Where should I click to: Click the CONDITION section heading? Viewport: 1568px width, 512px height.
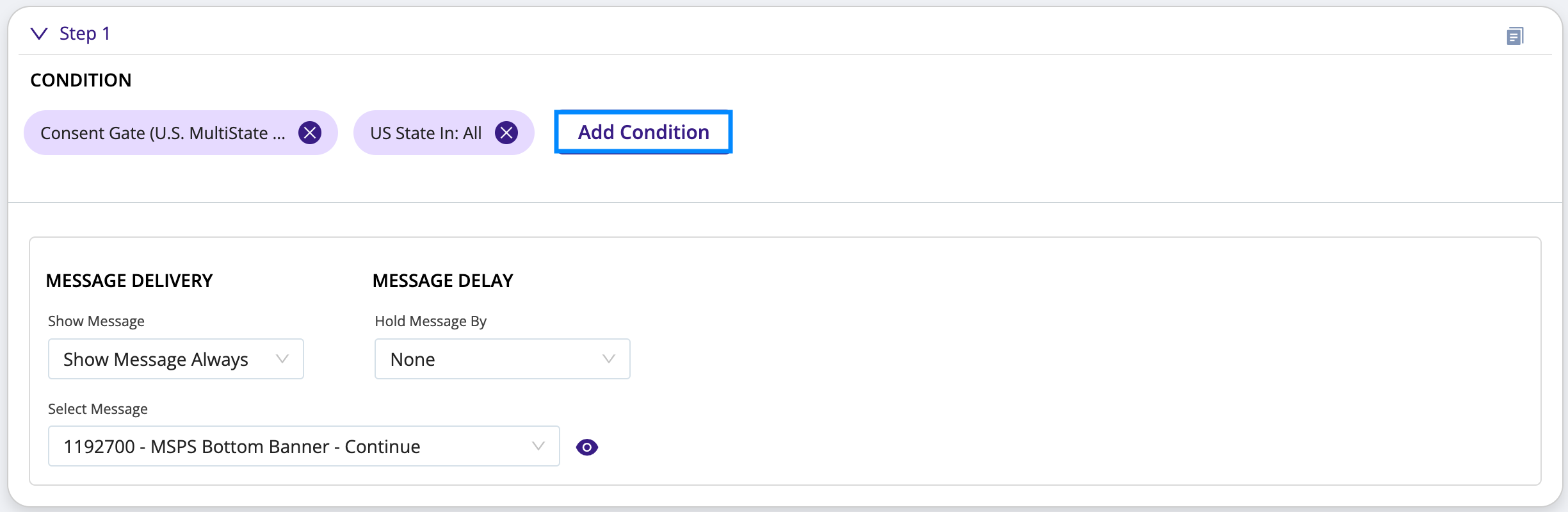pyautogui.click(x=81, y=80)
